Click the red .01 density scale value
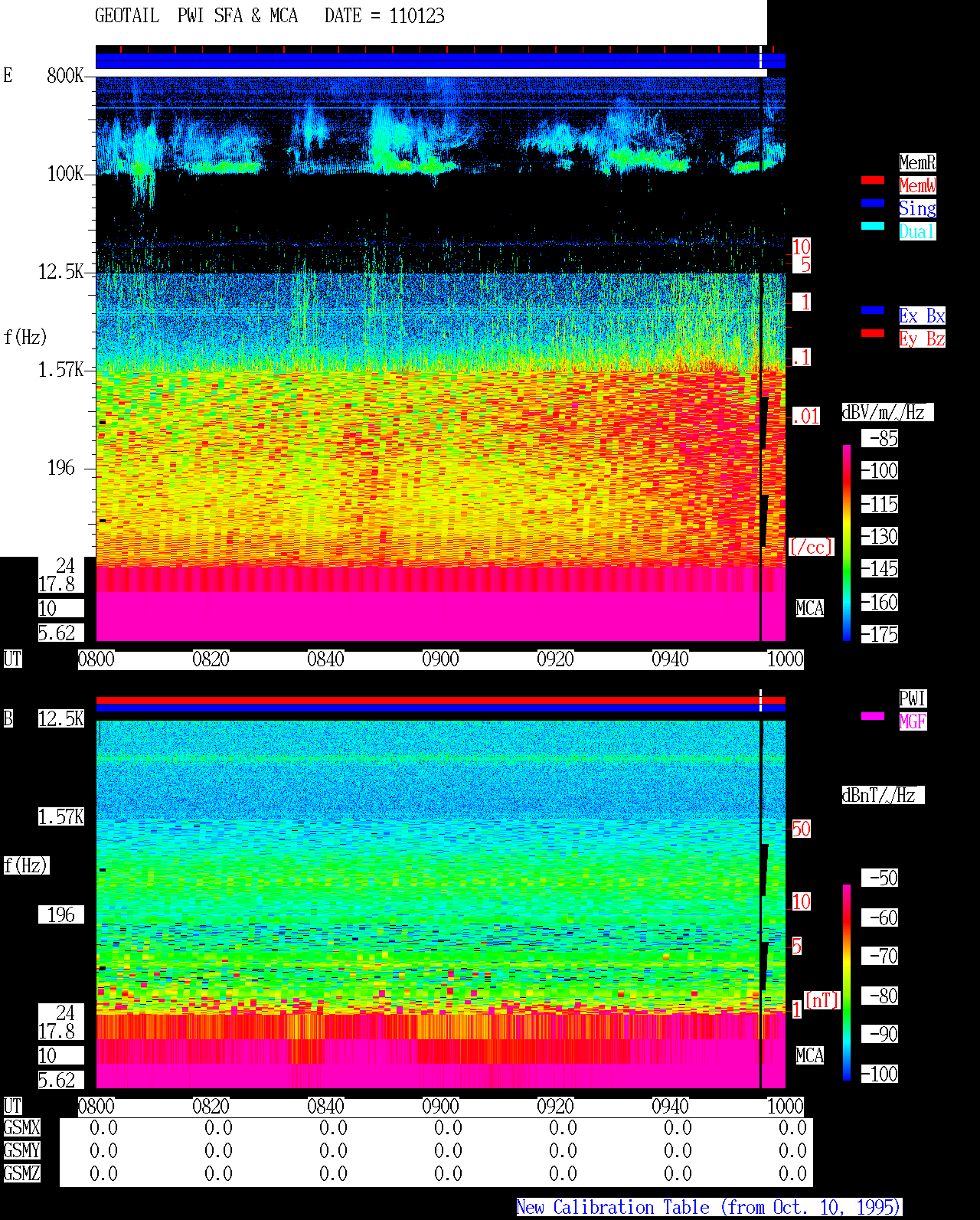Image resolution: width=980 pixels, height=1220 pixels. pyautogui.click(x=805, y=416)
